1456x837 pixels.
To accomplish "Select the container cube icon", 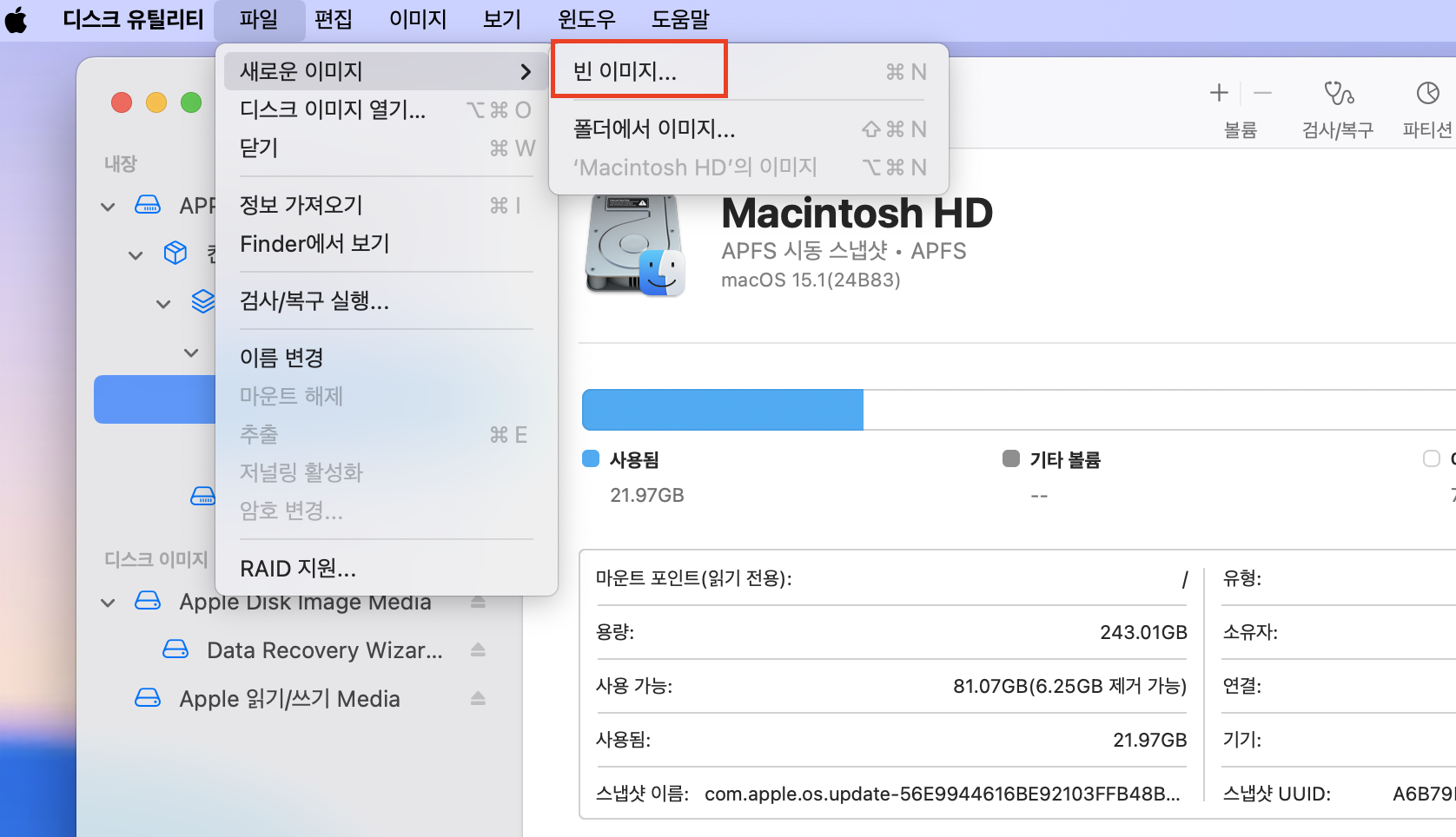I will [175, 254].
